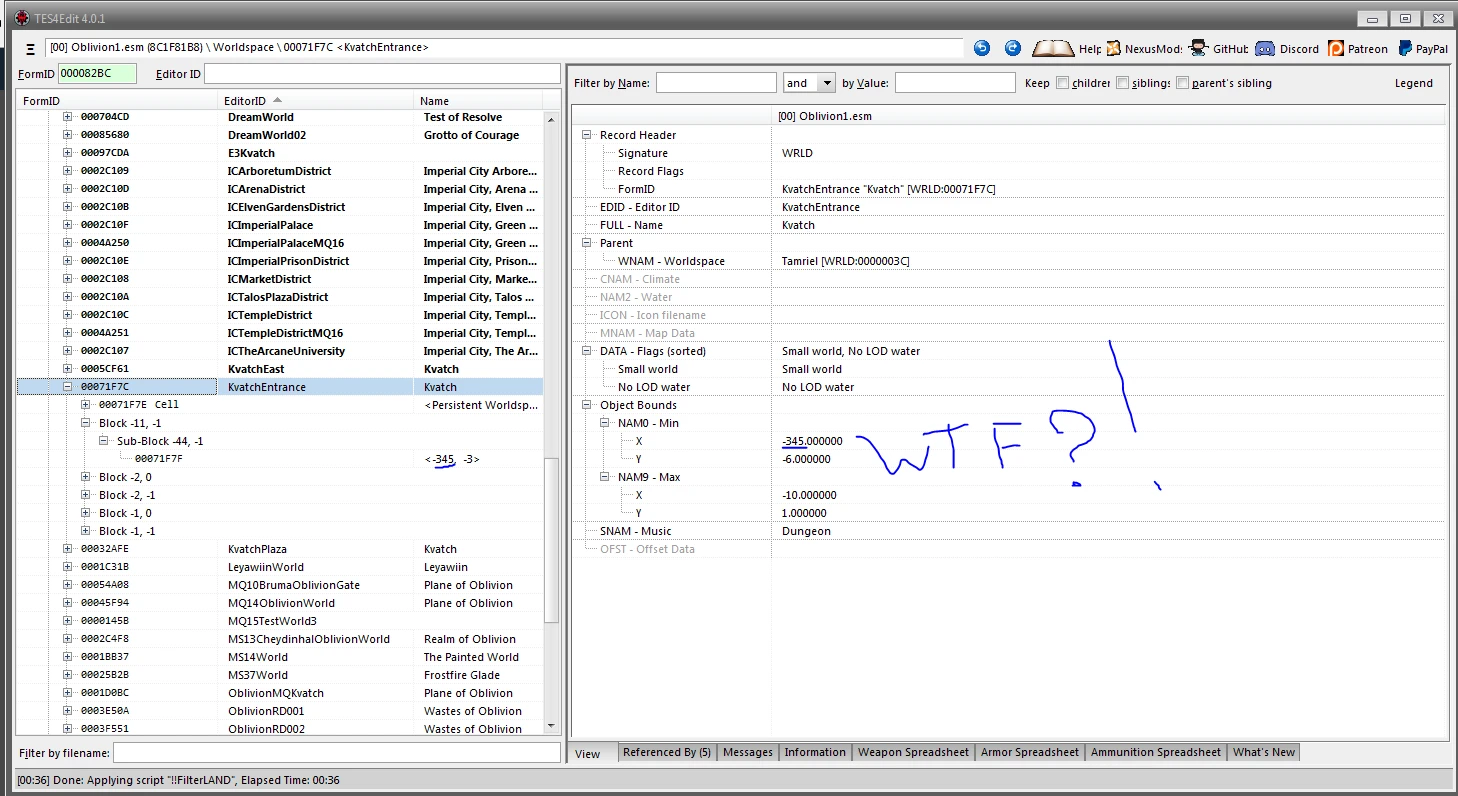
Task: Open the Patreon link icon
Action: [x=1336, y=48]
